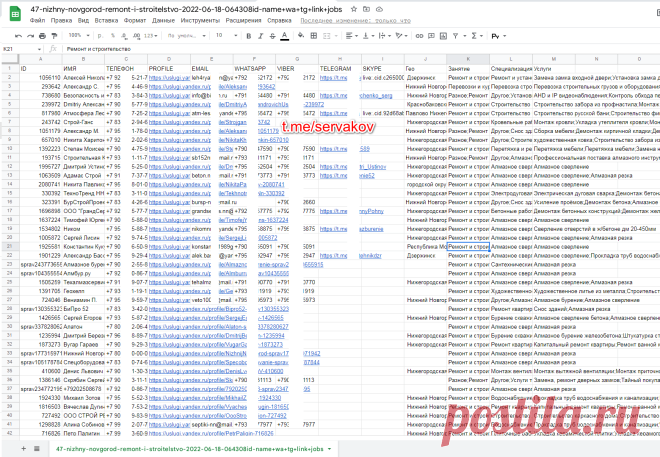Toggle strikethrough formatting icon
The width and height of the screenshot is (660, 457).
tap(272, 36)
